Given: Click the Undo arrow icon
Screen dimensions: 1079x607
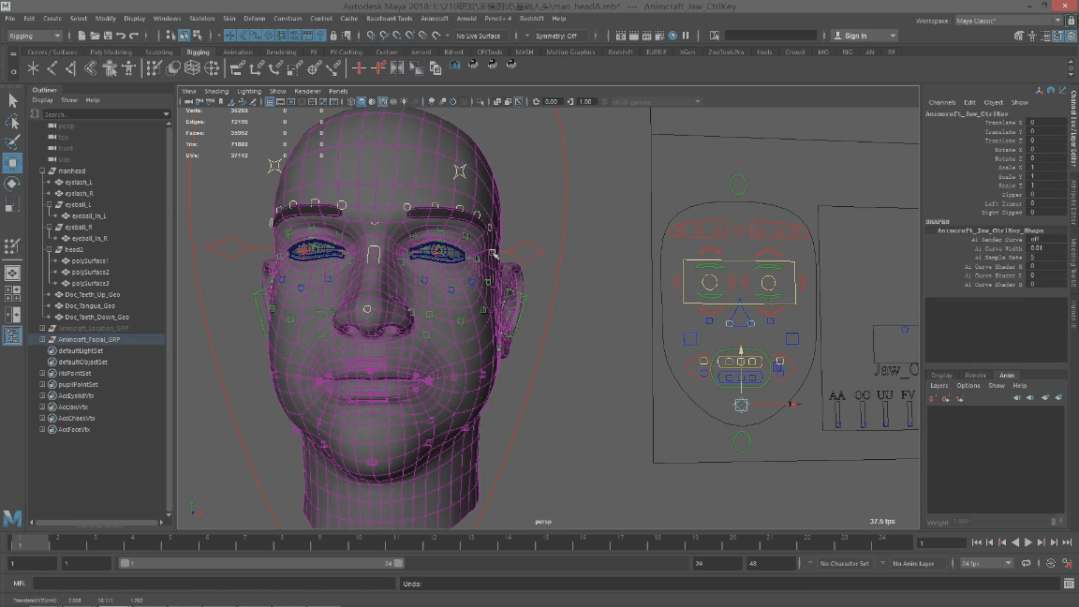Looking at the screenshot, I should pyautogui.click(x=121, y=36).
